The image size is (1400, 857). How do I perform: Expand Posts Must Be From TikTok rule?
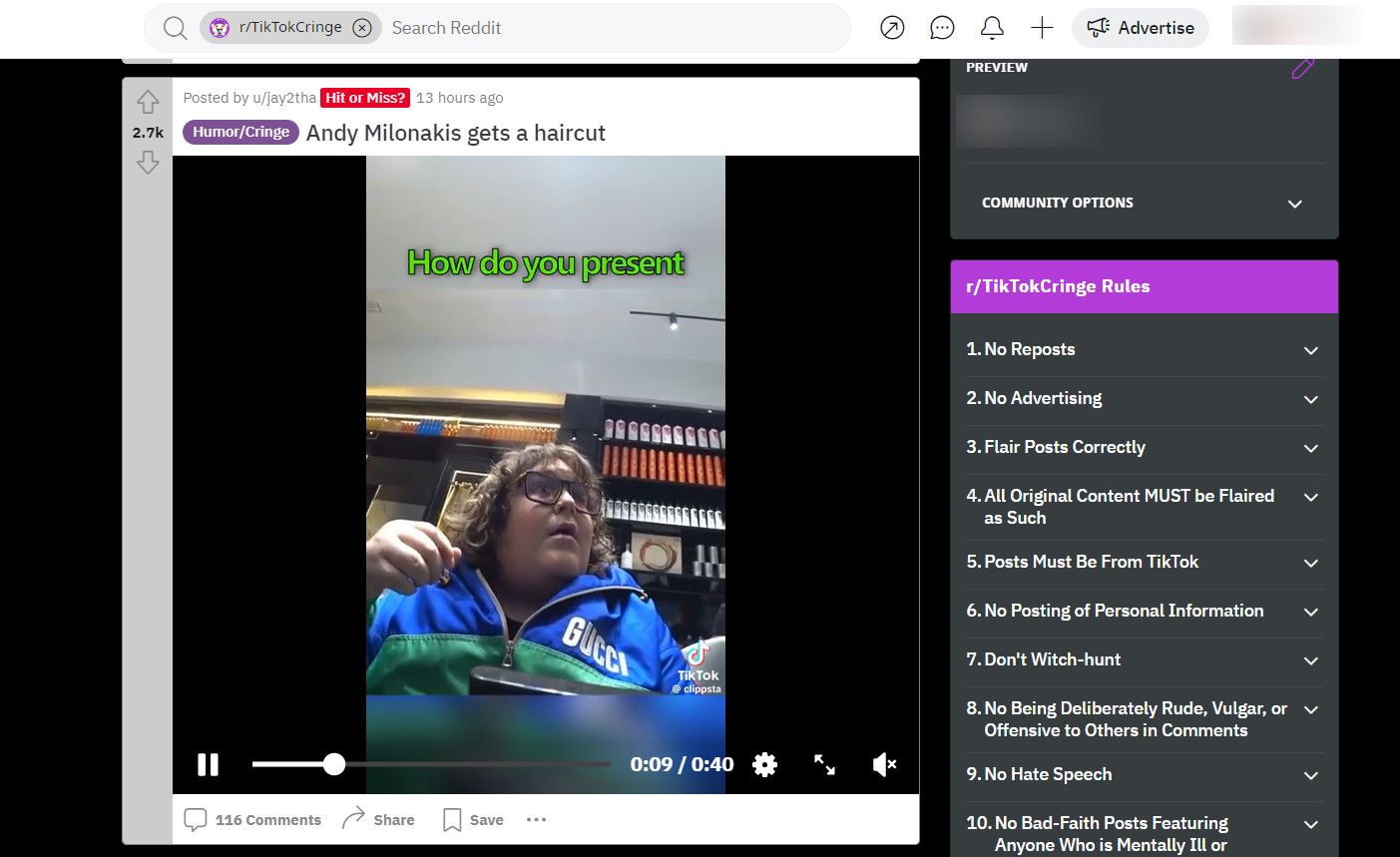(x=1311, y=563)
